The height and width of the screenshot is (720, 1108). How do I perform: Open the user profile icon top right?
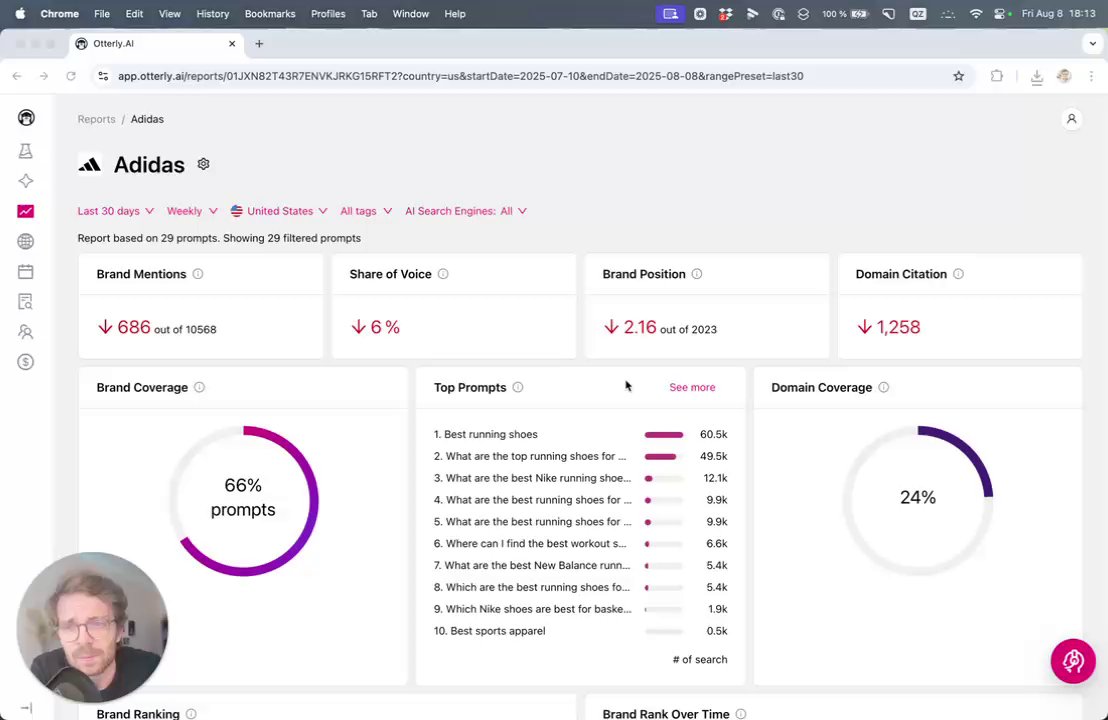[x=1071, y=119]
